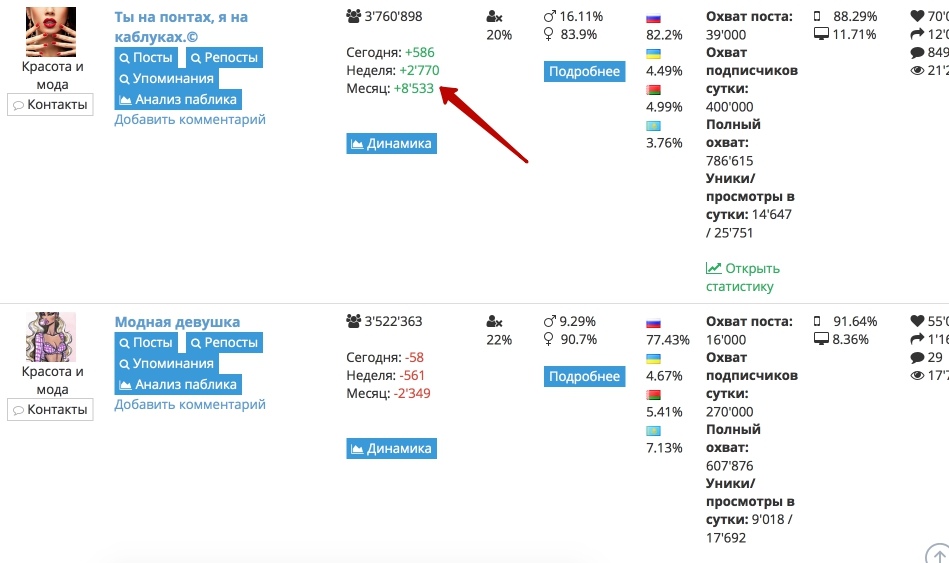Screen dimensions: 949x563
Task: Click the Belarus flag icon near 5.41%
Action: point(653,395)
